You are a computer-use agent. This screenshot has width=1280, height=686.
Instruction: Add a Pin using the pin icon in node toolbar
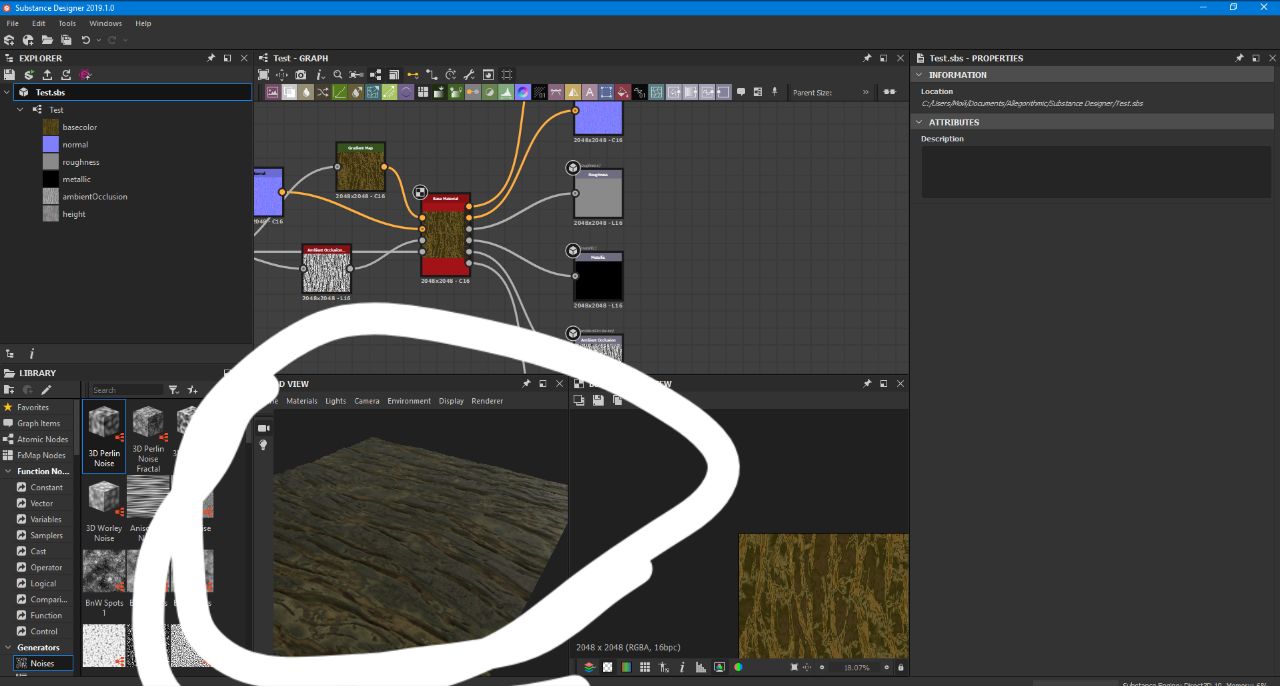(x=774, y=92)
